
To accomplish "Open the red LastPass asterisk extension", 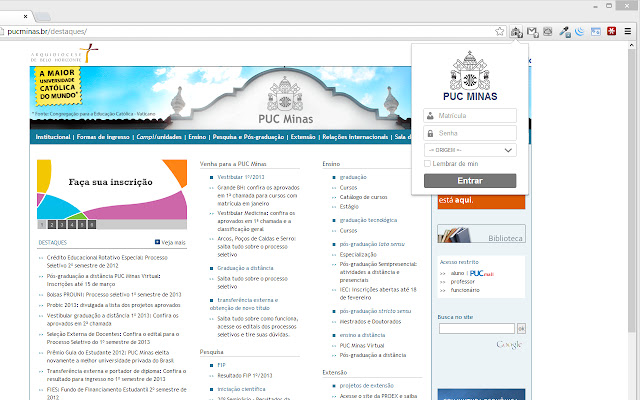I will click(611, 31).
